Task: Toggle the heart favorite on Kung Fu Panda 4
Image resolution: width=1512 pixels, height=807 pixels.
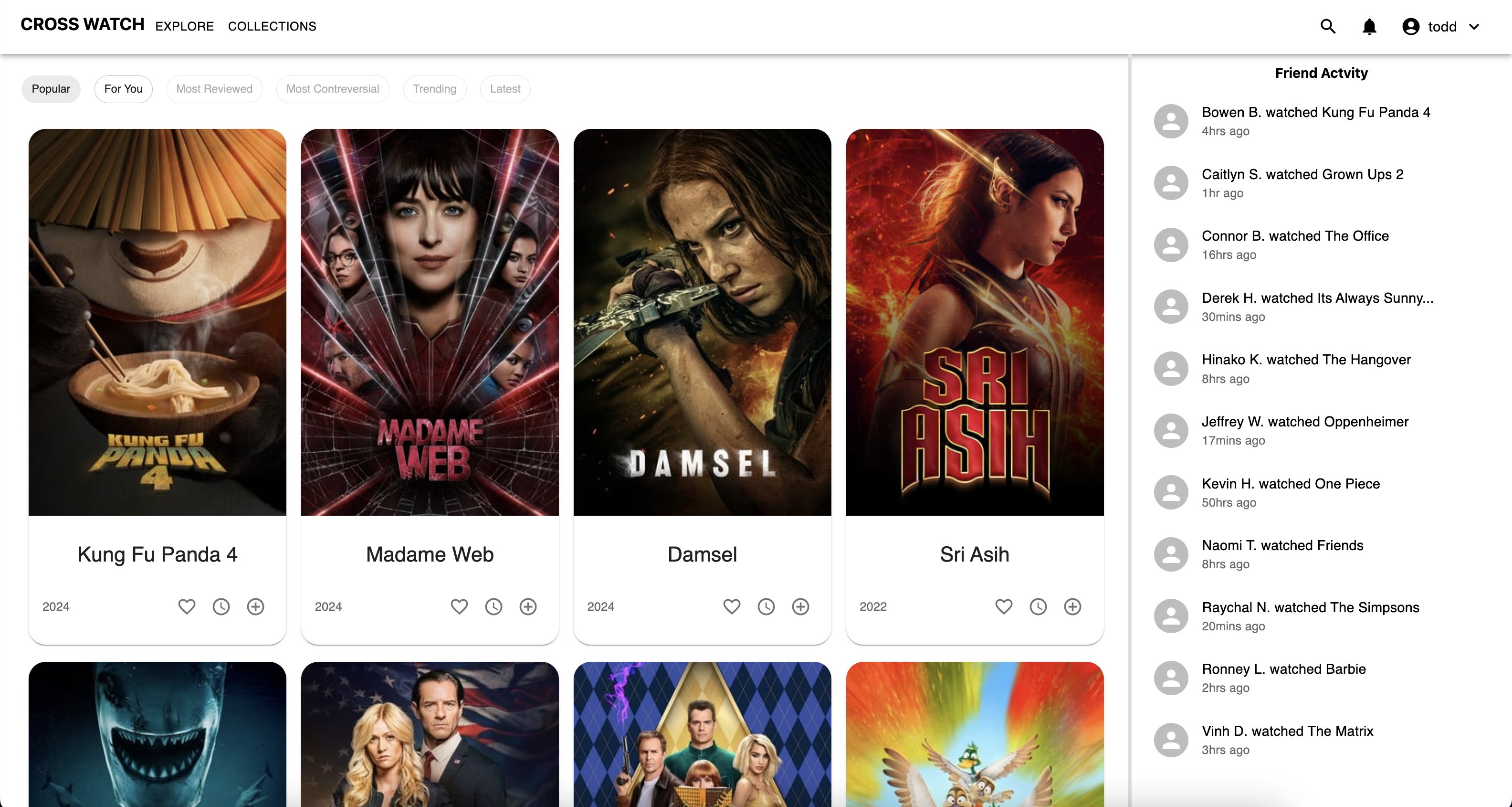Action: click(x=187, y=606)
